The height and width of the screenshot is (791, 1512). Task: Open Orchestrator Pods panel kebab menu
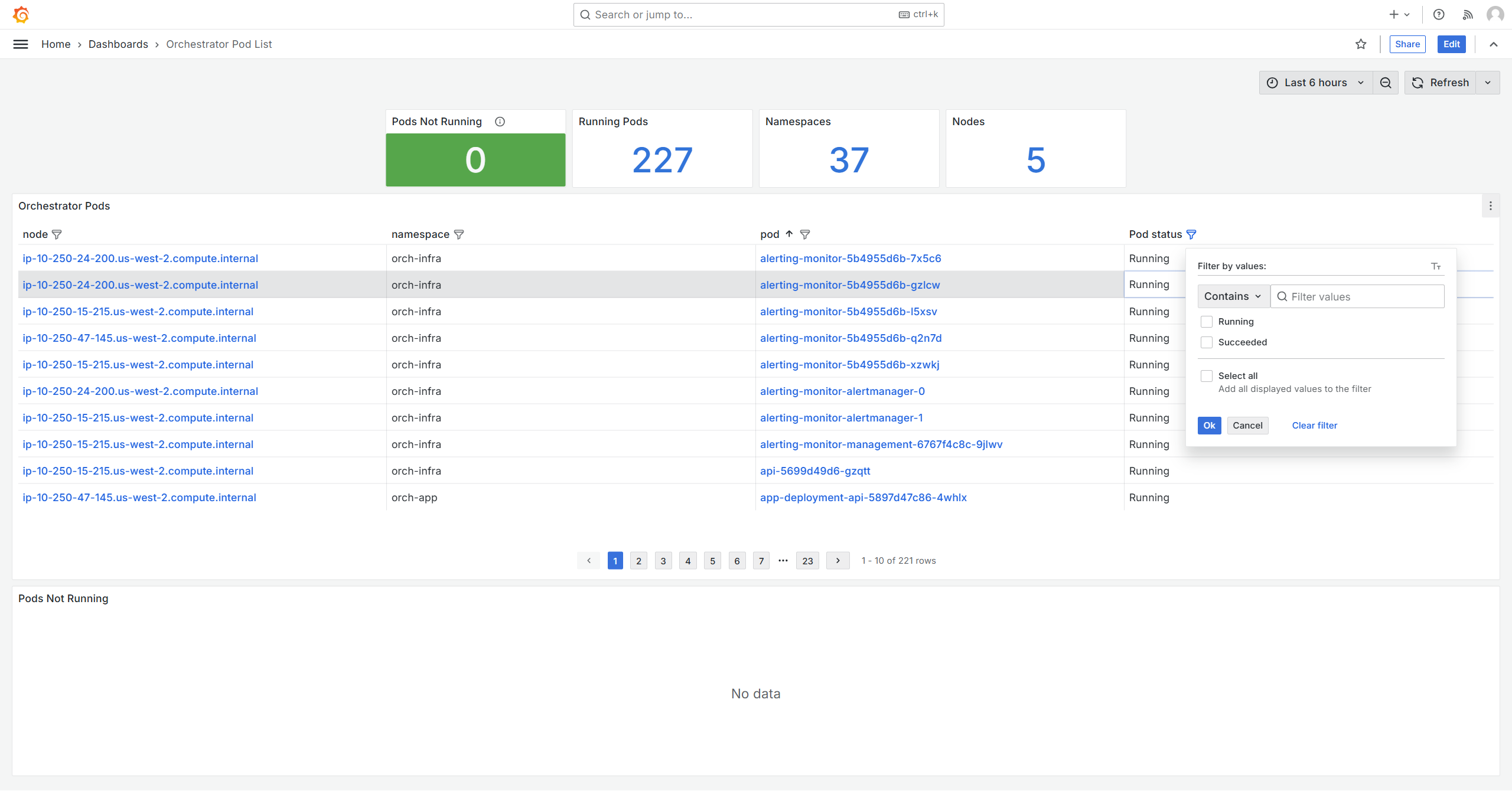click(x=1490, y=206)
